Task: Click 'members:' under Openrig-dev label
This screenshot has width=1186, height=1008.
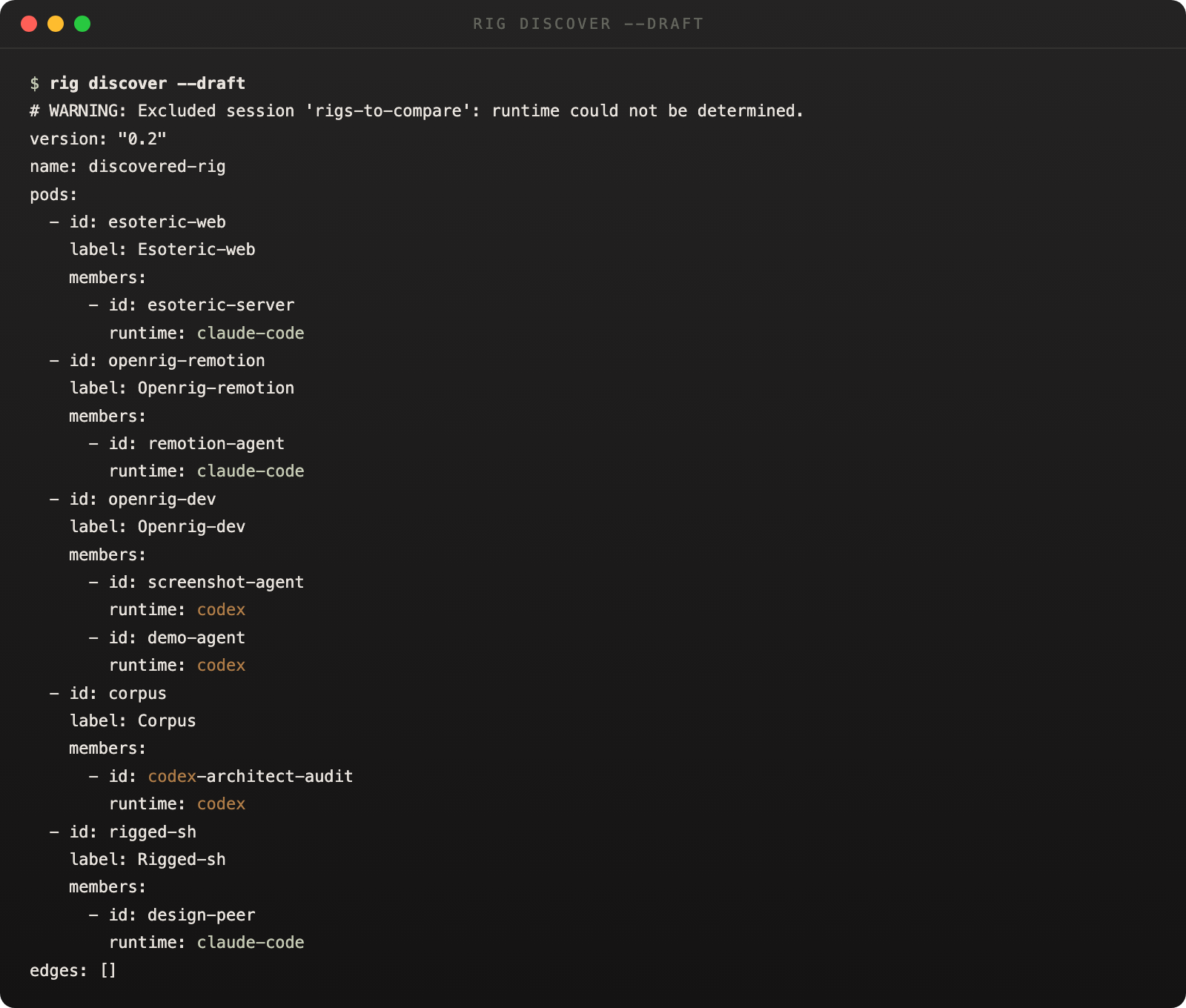Action: click(x=107, y=554)
